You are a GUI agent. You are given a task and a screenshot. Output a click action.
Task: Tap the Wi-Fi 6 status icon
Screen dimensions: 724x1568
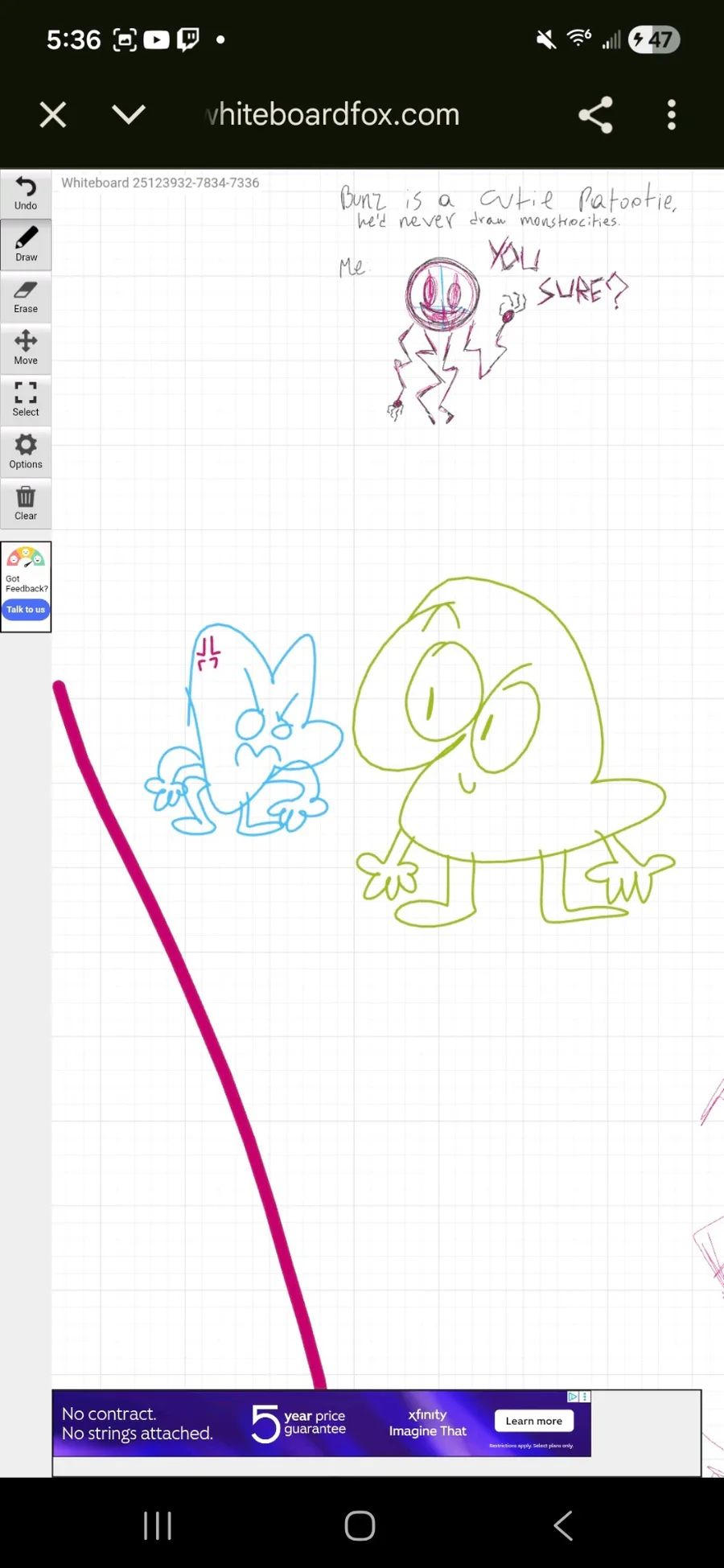[x=579, y=38]
